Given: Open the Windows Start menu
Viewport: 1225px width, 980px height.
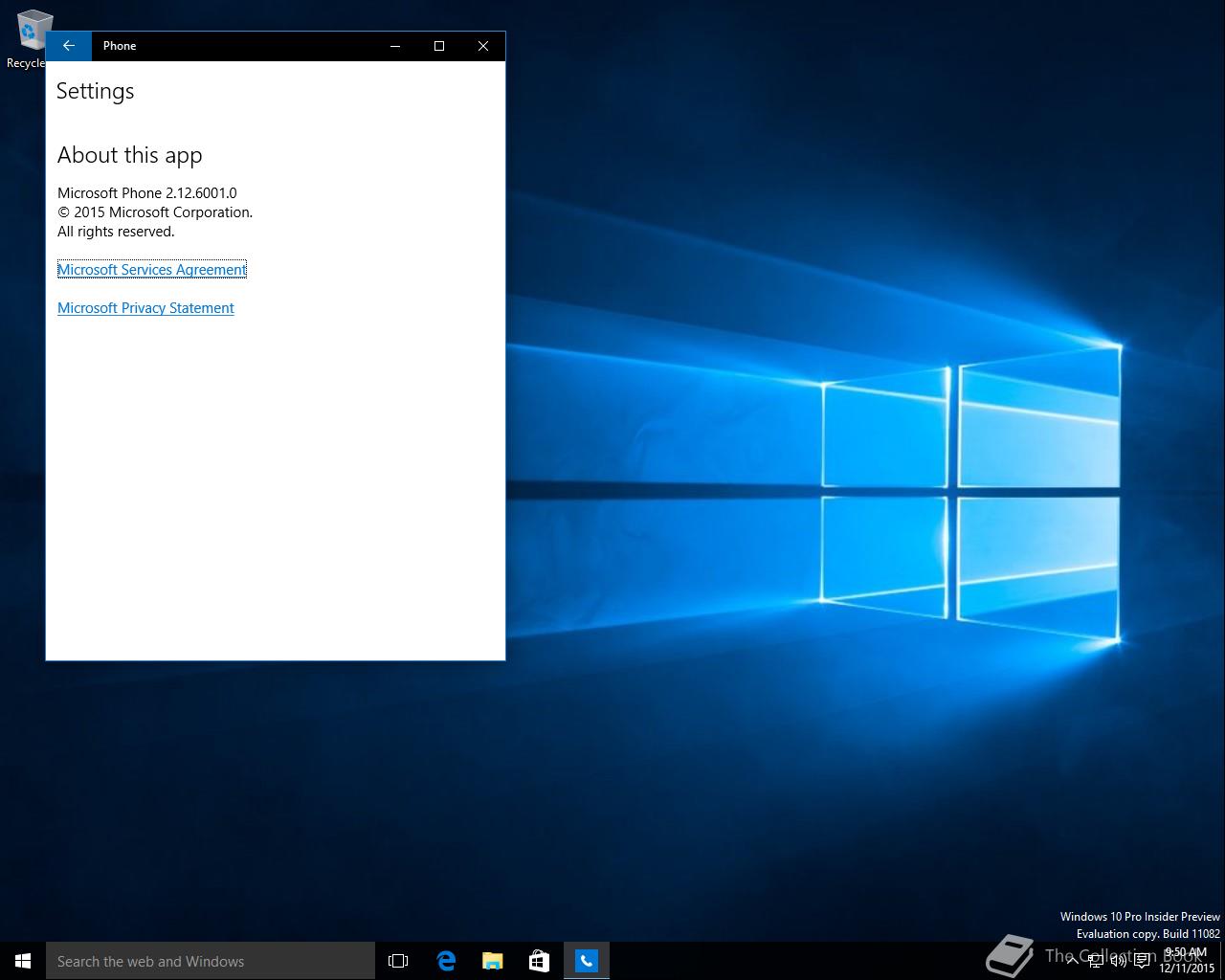Looking at the screenshot, I should tap(23, 961).
